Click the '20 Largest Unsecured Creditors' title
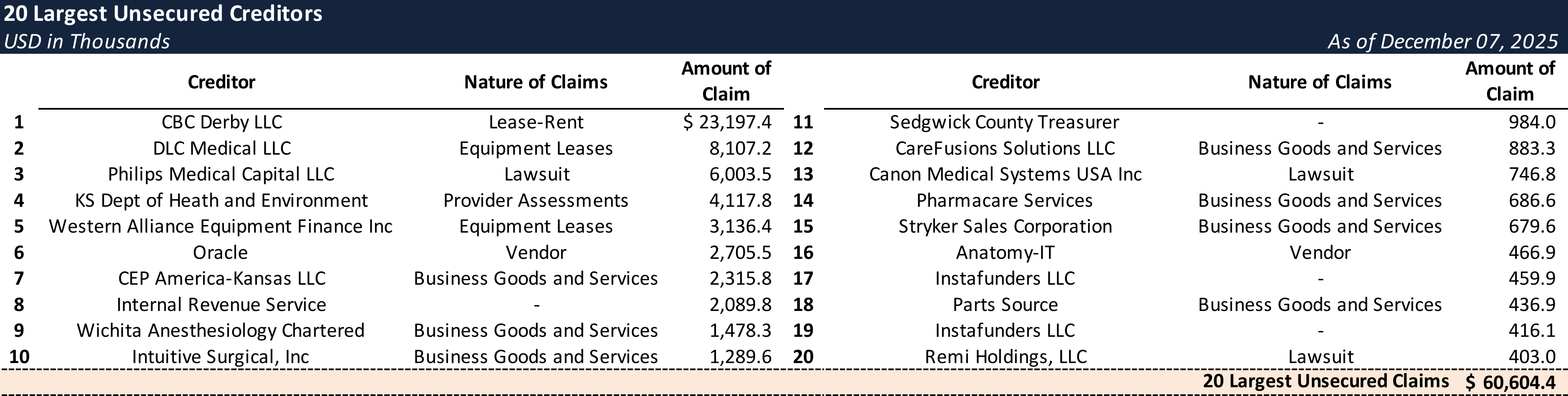Image resolution: width=1568 pixels, height=396 pixels. click(x=163, y=13)
